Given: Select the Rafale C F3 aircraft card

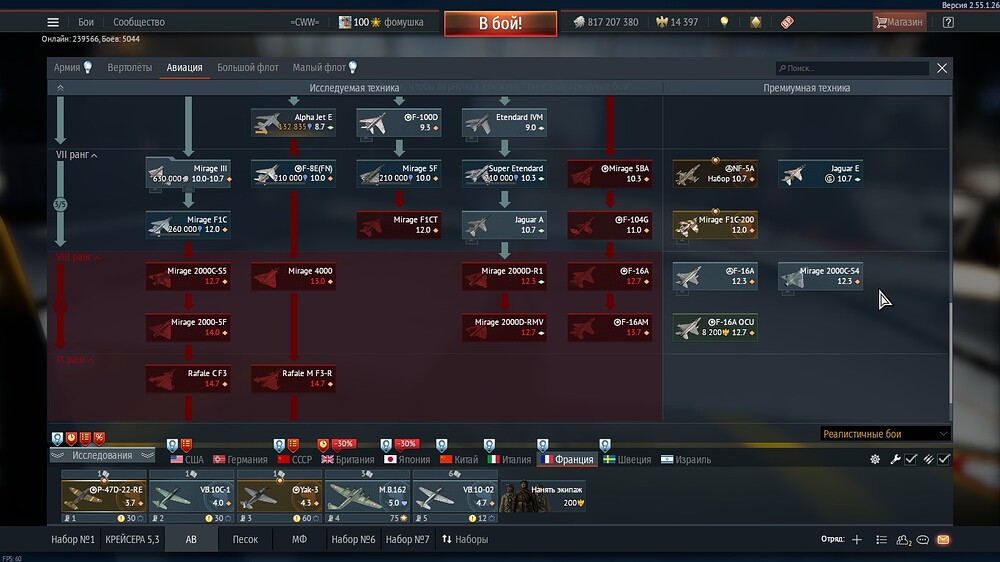Looking at the screenshot, I should (188, 378).
